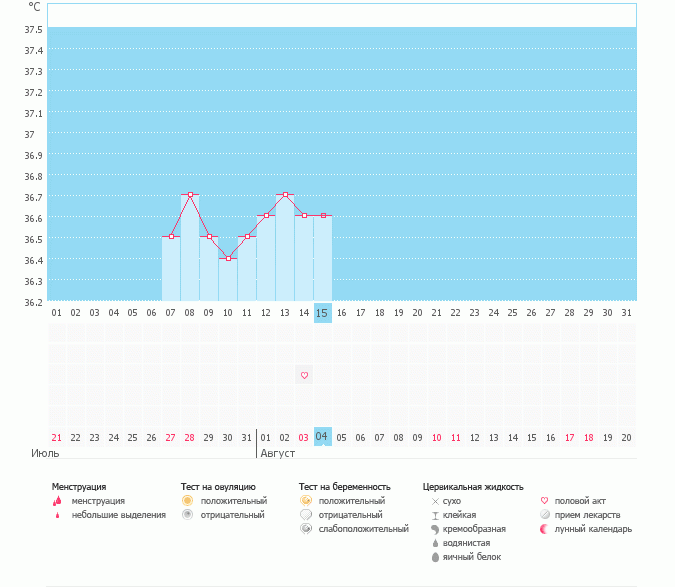The height and width of the screenshot is (587, 675).
Task: Select the creamy cervical fluid icon
Action: point(434,528)
